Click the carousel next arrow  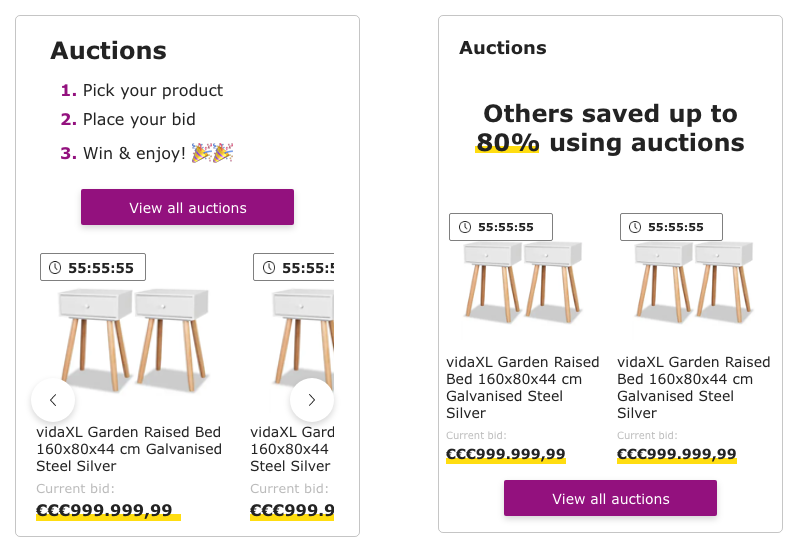point(311,400)
